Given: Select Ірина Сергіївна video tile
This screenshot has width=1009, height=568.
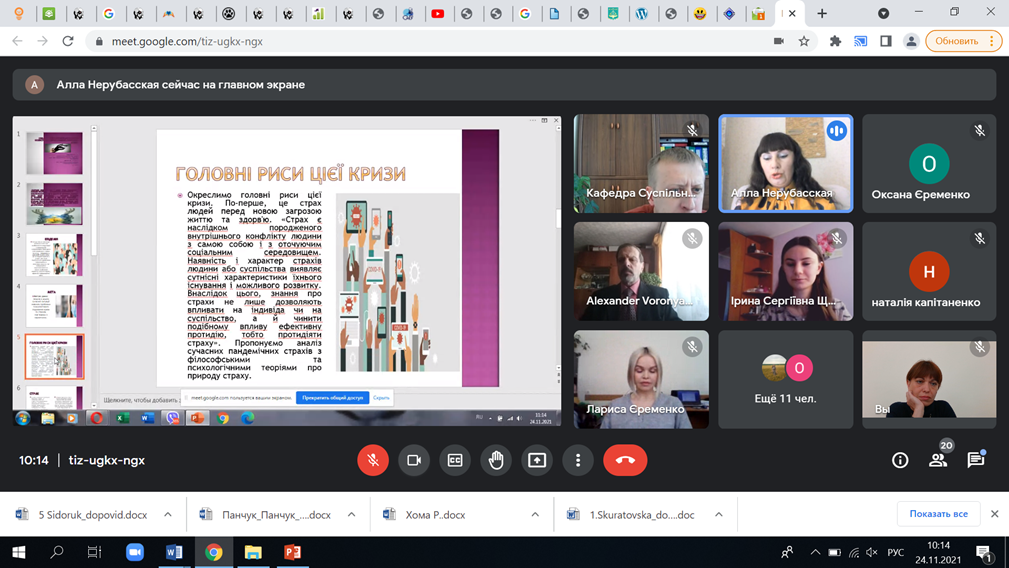Looking at the screenshot, I should tap(786, 271).
